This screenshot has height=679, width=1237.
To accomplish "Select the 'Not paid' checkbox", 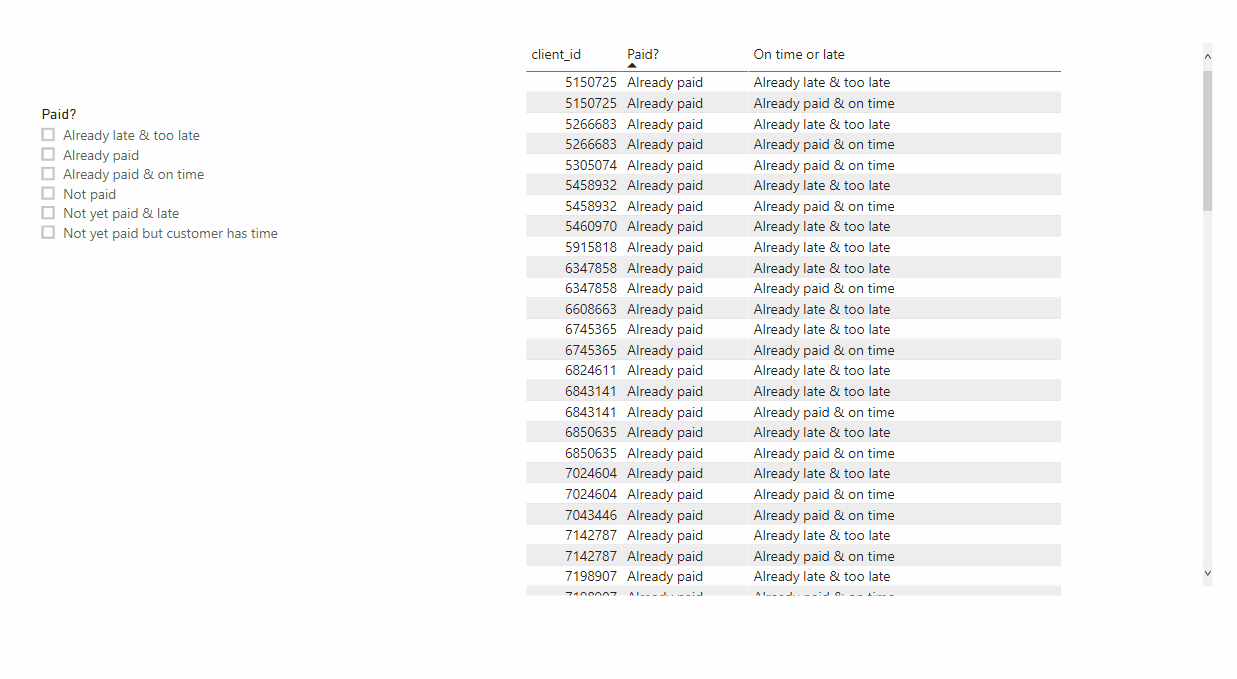I will 48,193.
